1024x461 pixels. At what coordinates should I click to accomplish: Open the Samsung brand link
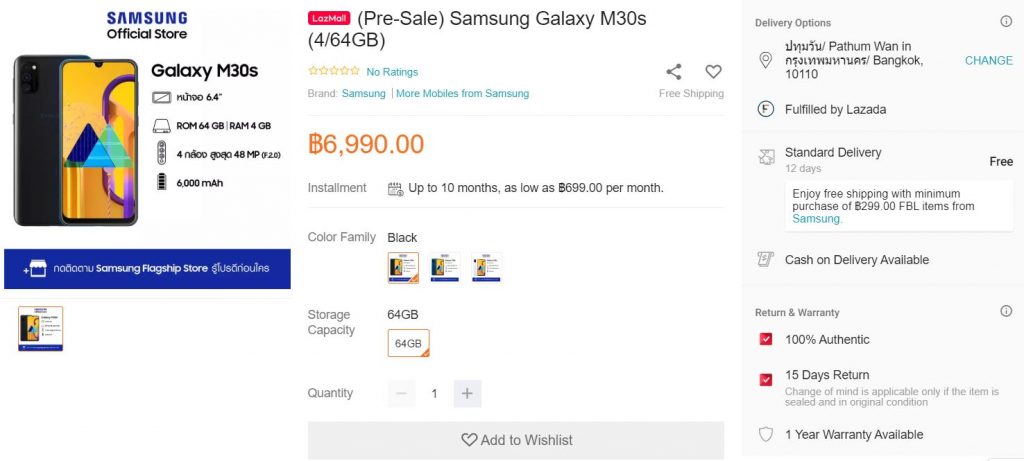[x=363, y=94]
